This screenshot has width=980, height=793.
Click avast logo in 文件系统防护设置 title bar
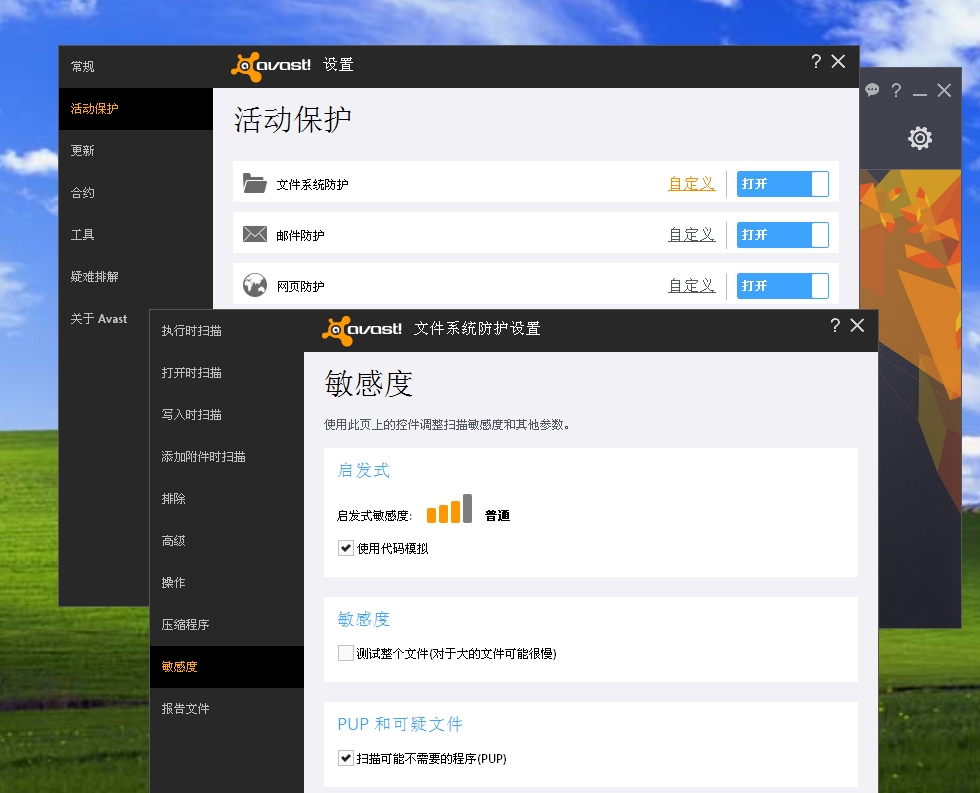pos(362,329)
